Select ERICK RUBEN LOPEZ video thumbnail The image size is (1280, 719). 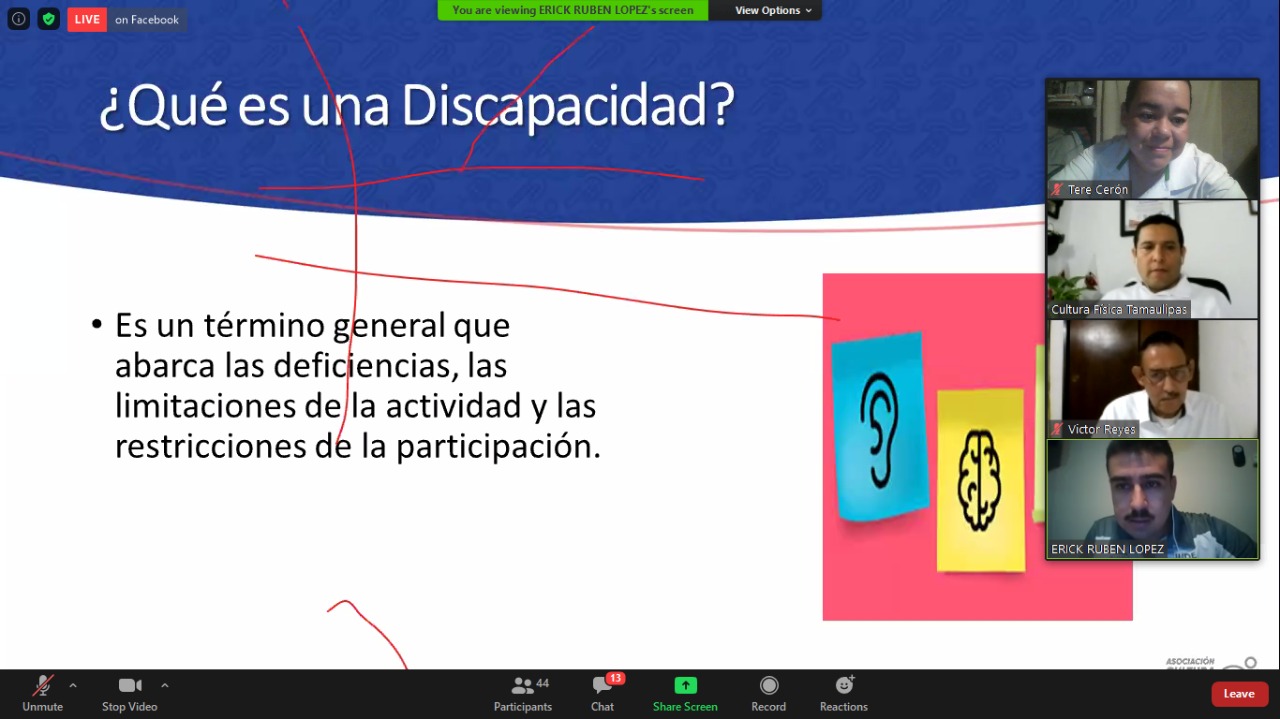coord(1152,498)
